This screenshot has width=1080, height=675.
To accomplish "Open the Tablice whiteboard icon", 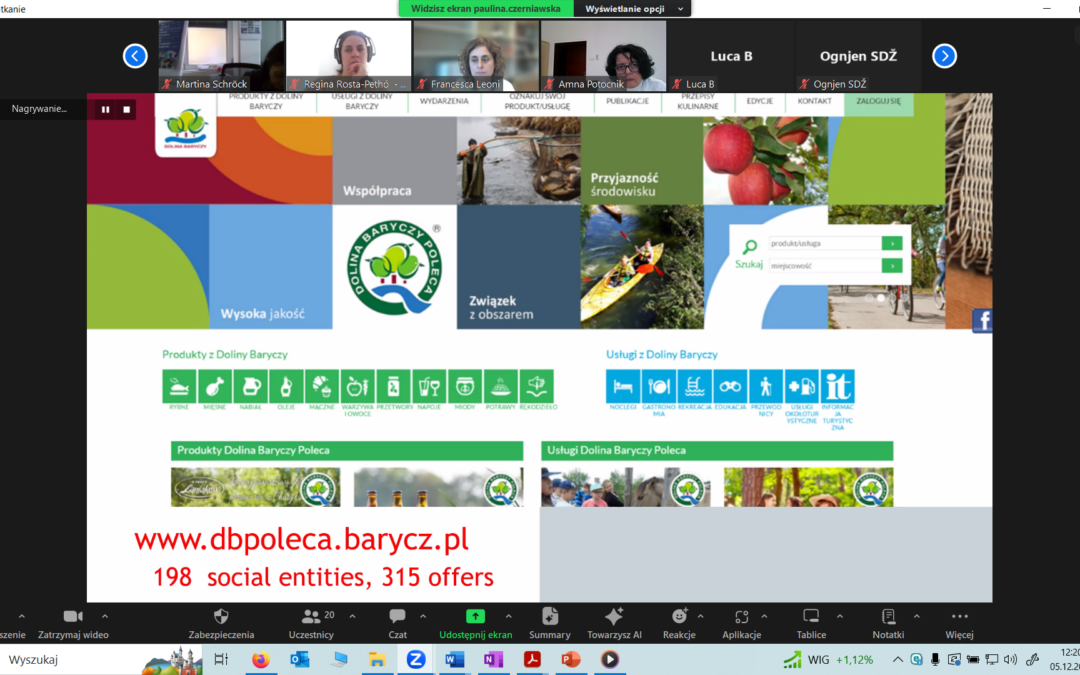I will coord(811,617).
